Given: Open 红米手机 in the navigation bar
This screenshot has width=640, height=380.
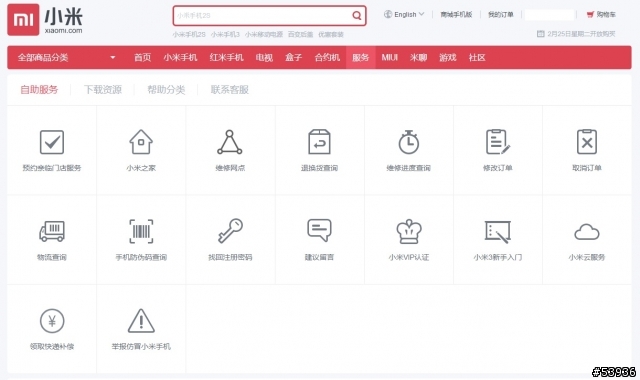Looking at the screenshot, I should [227, 58].
